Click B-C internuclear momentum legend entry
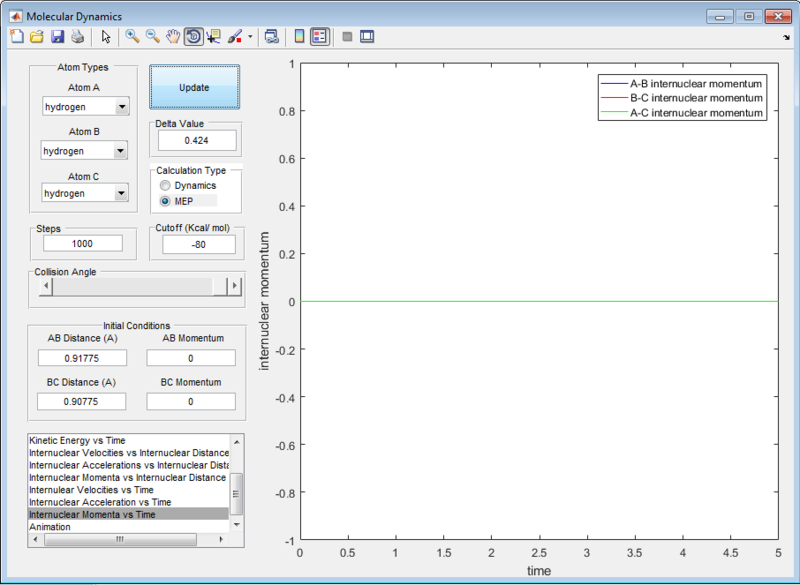The height and width of the screenshot is (585, 800). click(x=682, y=98)
